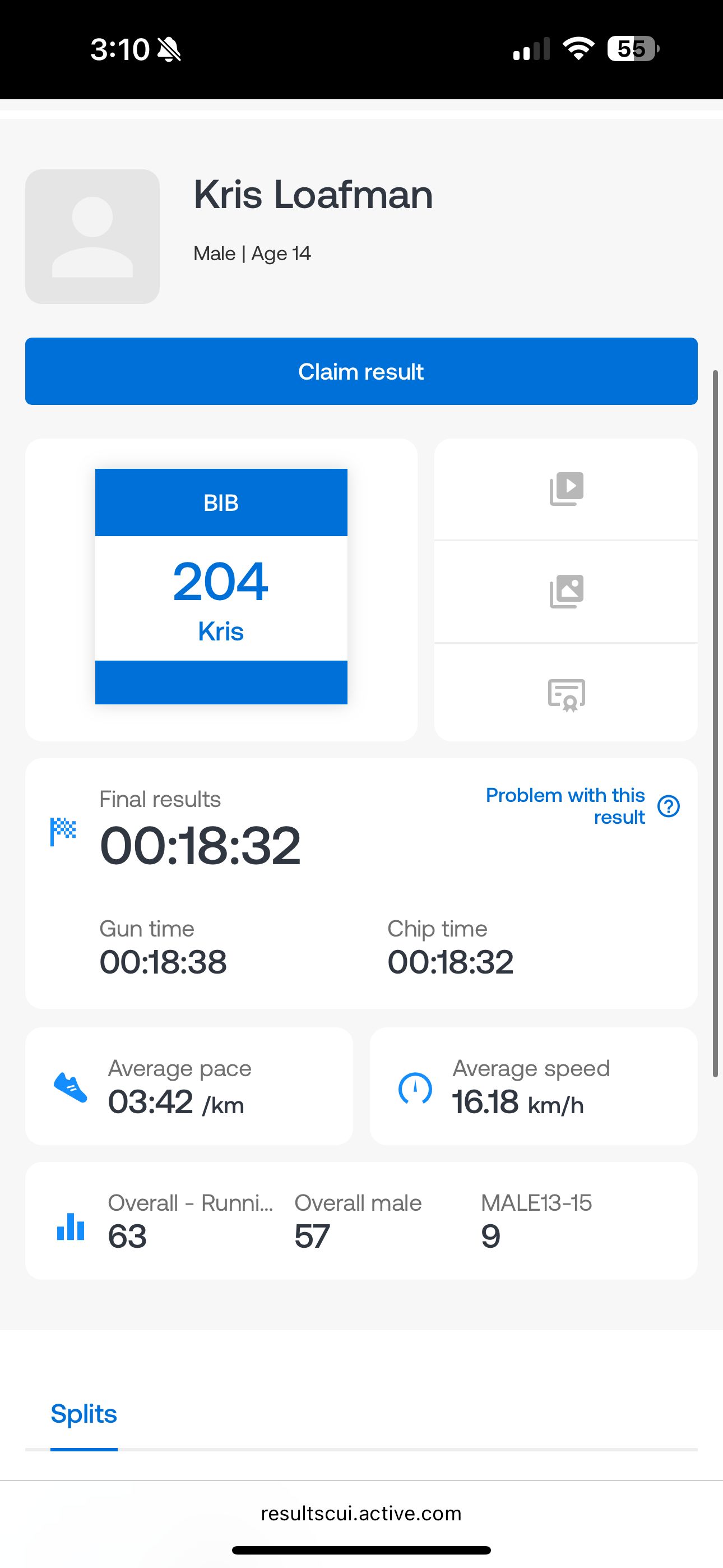Click the help question mark icon

pos(668,806)
